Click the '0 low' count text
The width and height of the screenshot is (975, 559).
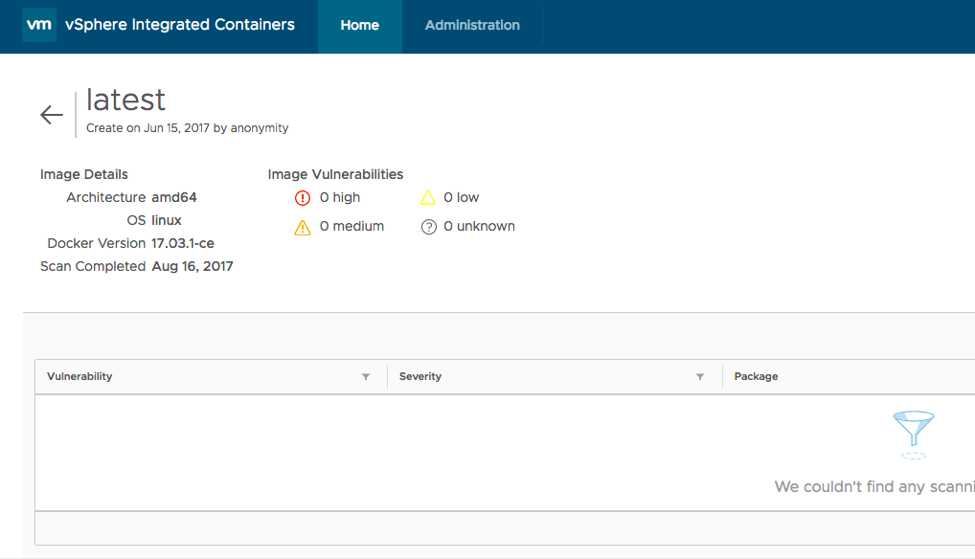[x=461, y=197]
